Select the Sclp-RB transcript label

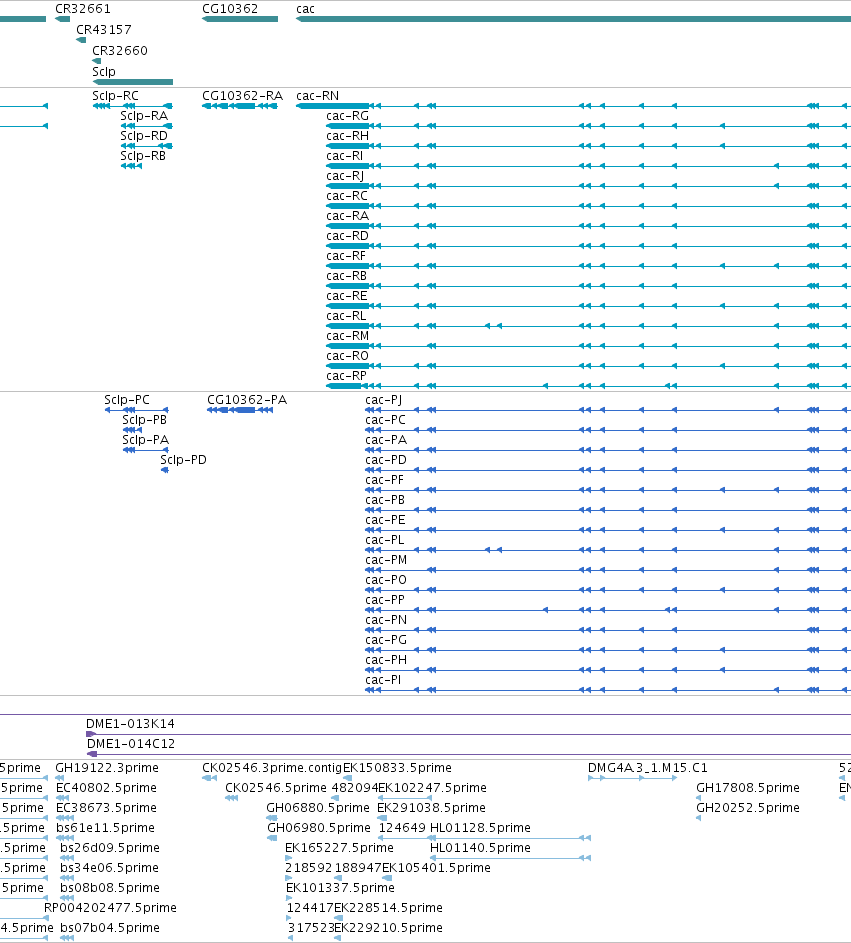(143, 156)
